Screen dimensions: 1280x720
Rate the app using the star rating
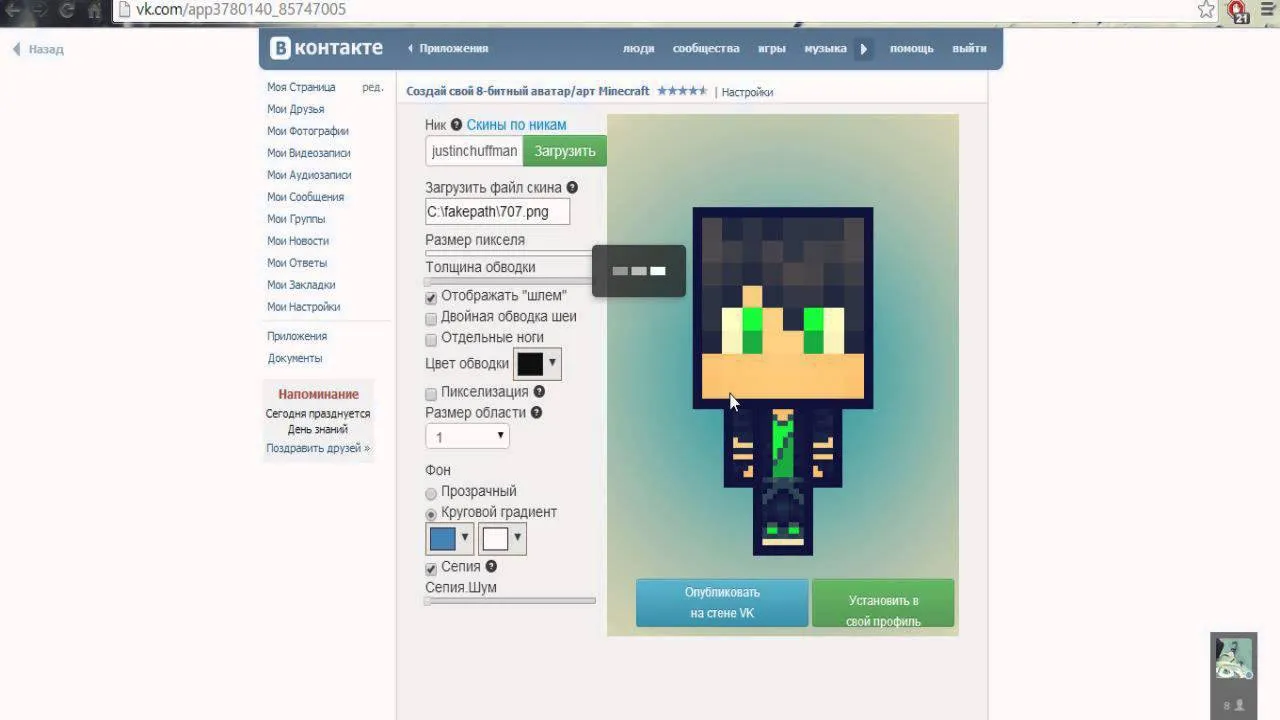[681, 91]
